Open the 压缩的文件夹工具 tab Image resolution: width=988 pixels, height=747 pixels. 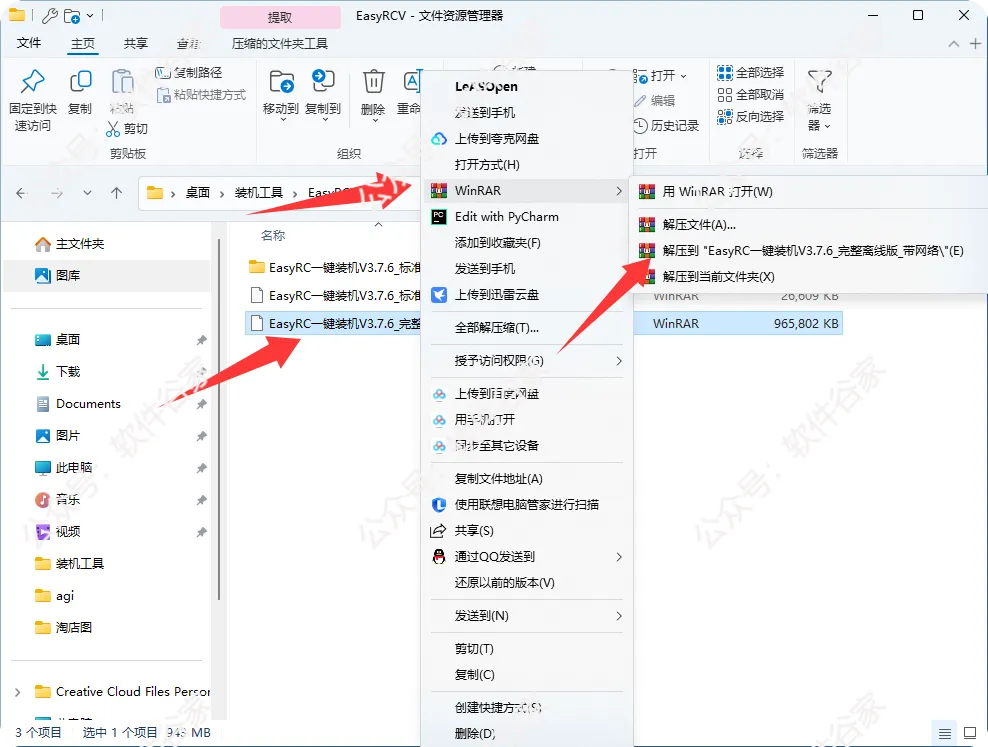click(x=280, y=43)
